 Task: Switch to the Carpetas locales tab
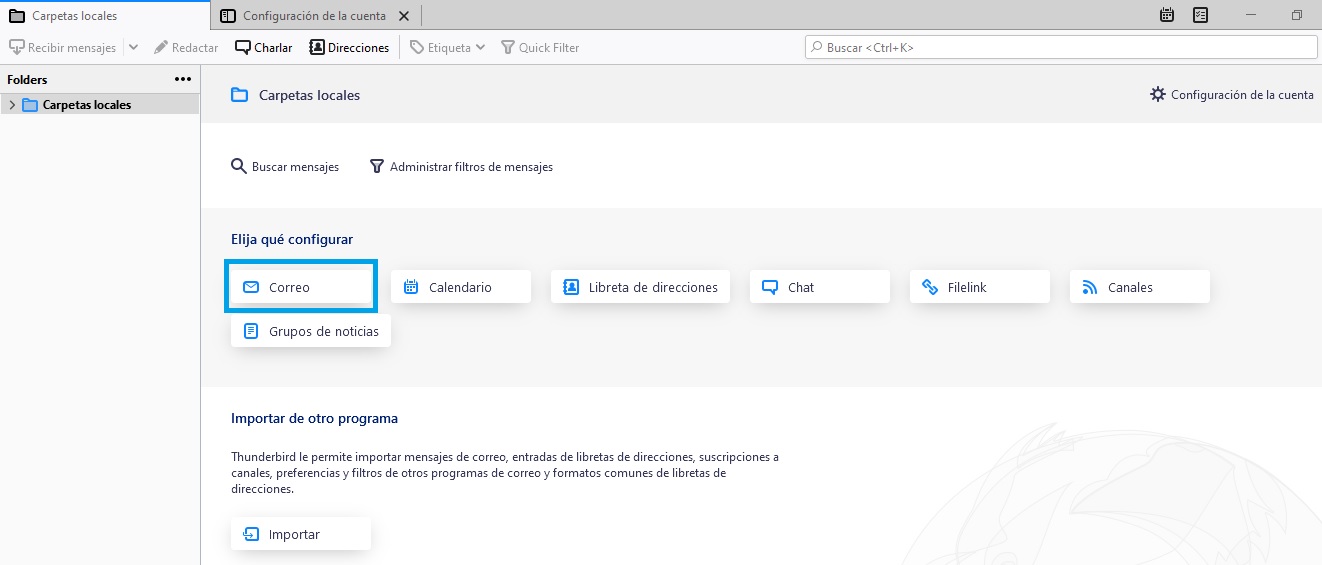tap(105, 15)
